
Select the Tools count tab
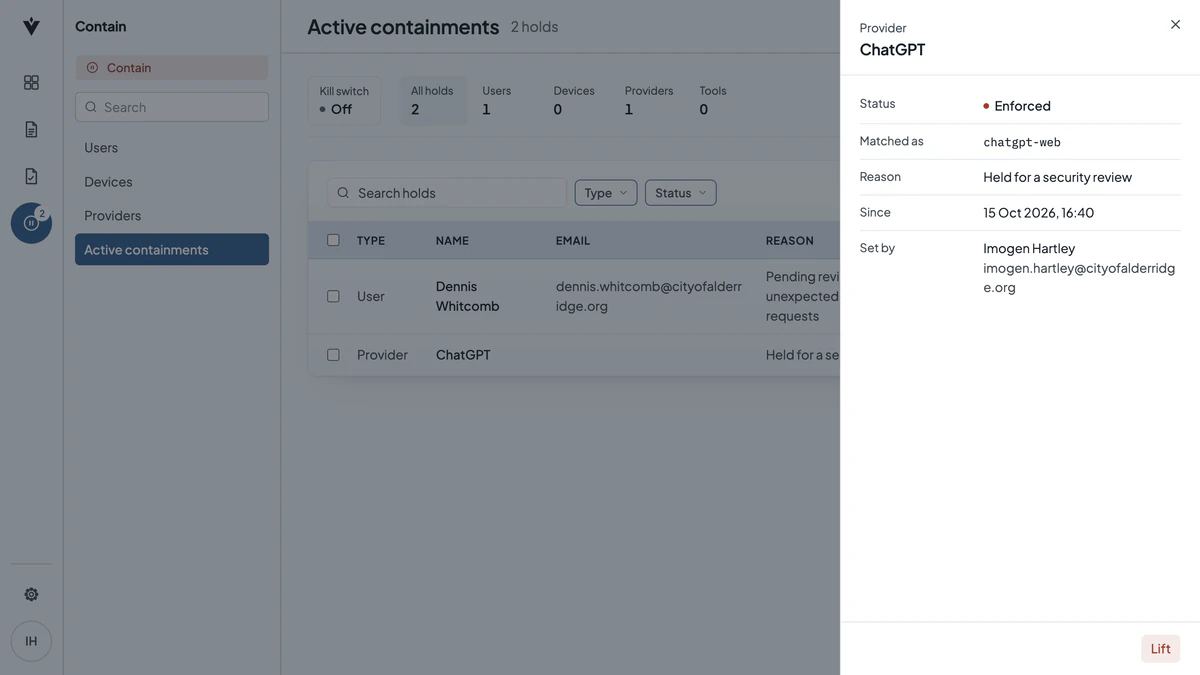coord(713,100)
